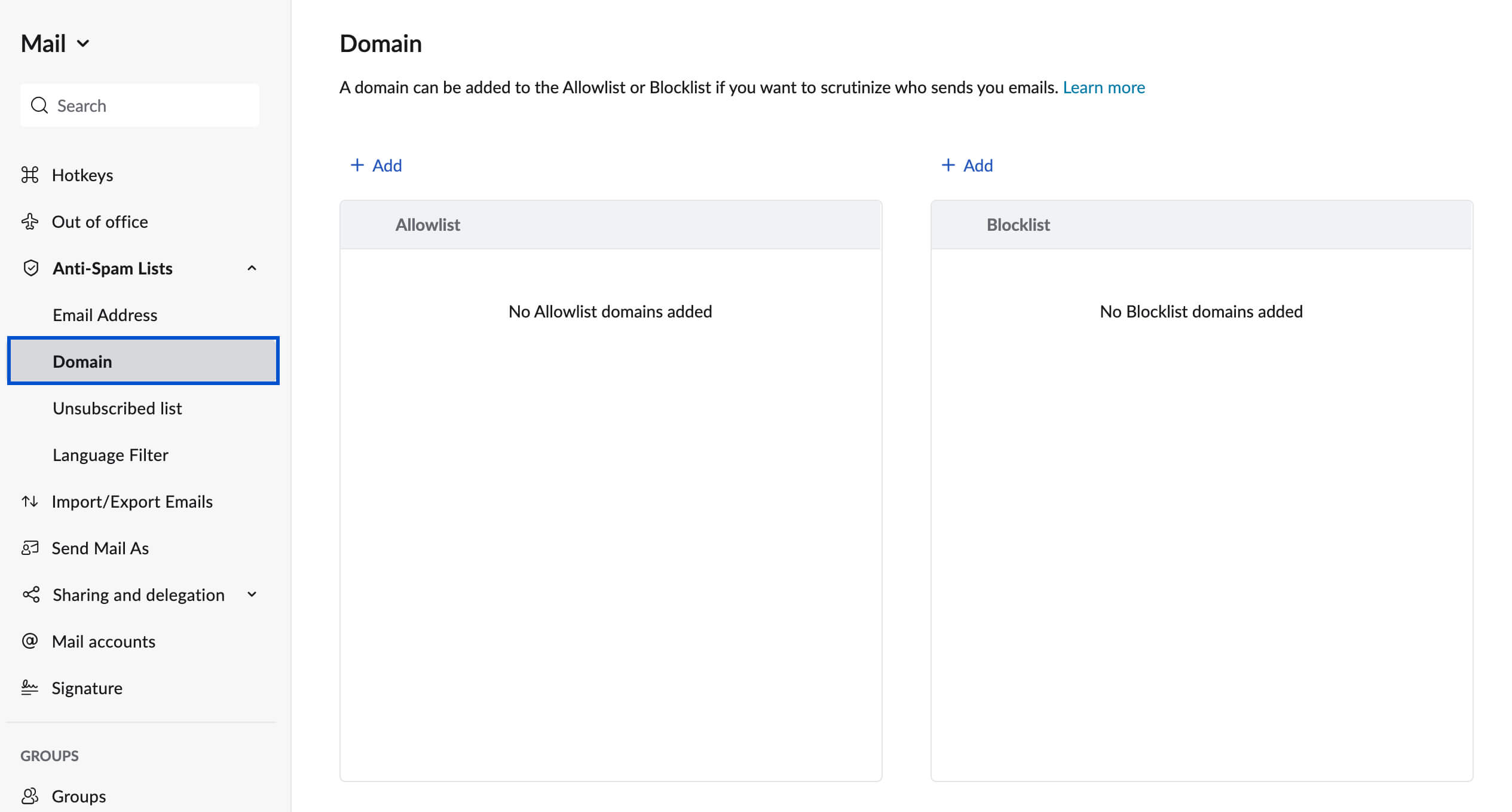This screenshot has width=1512, height=812.
Task: Click the Mail accounts @ icon
Action: coord(31,641)
